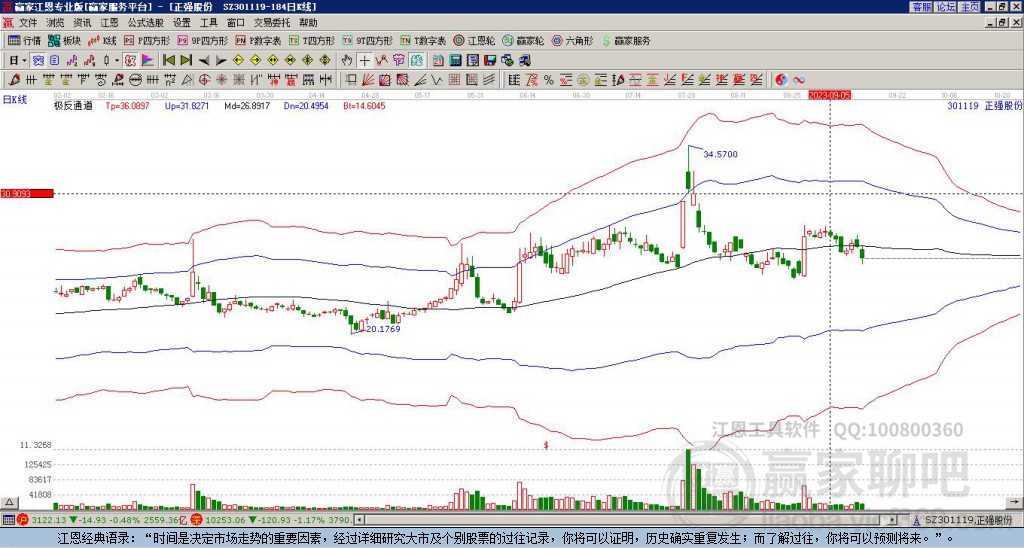Viewport: 1024px width, 548px height.
Task: Select the Gann fan angle tool
Action: coord(368,80)
